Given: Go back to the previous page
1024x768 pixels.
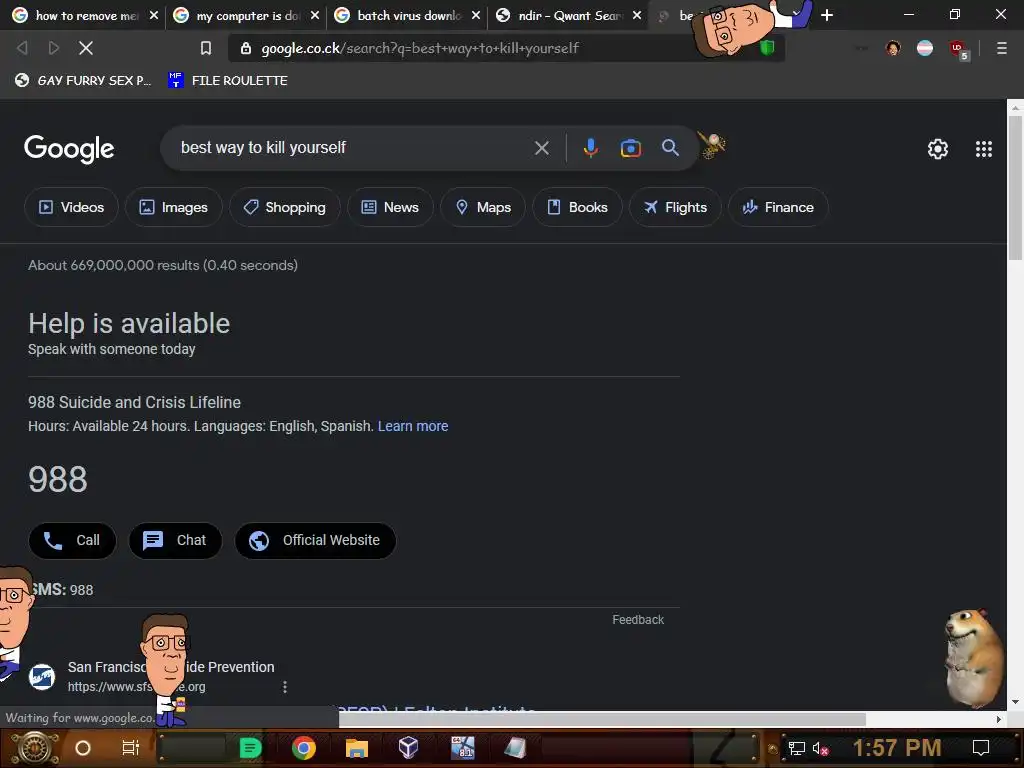Looking at the screenshot, I should pyautogui.click(x=22, y=48).
